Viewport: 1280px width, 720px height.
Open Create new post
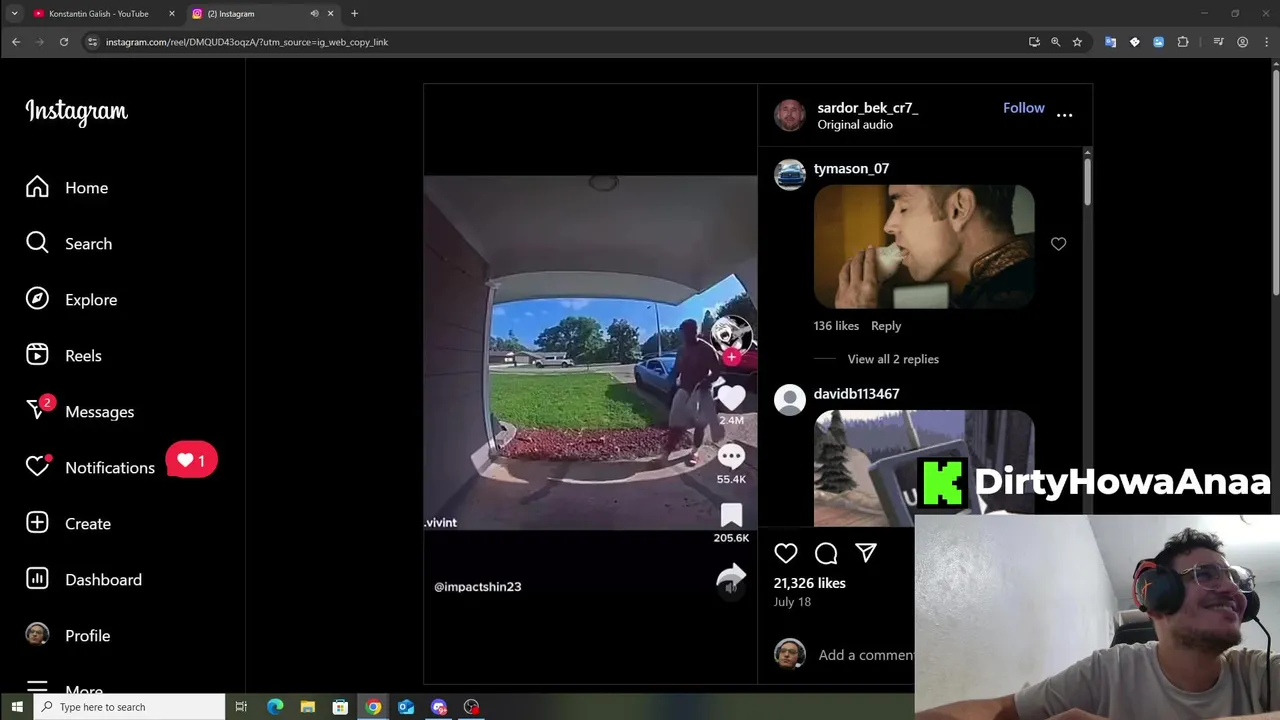68,524
